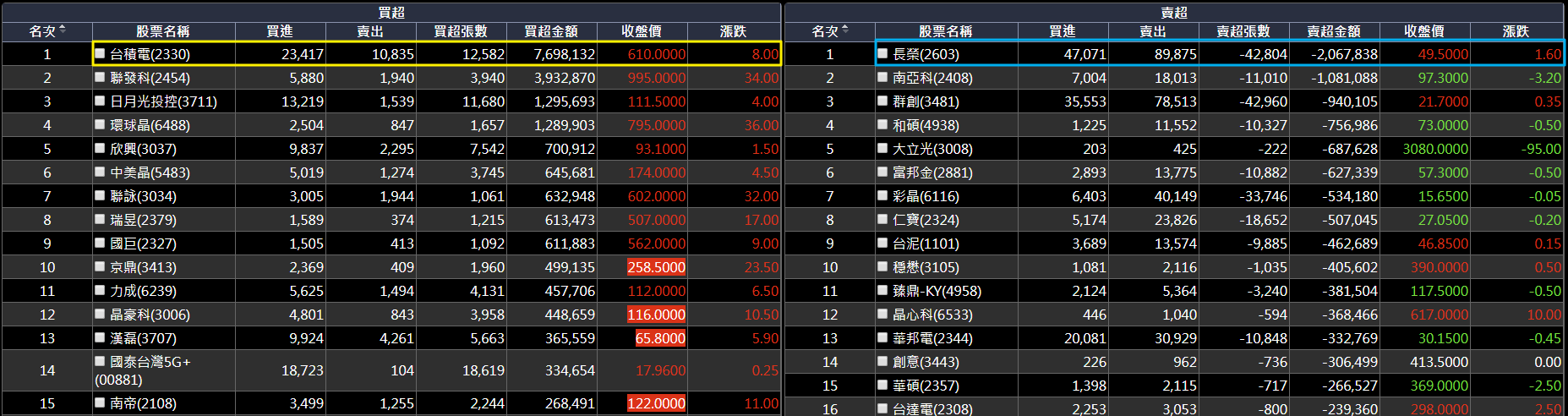
Task: Click 長榮 賣超金額 value -2,067,838
Action: [x=1344, y=54]
